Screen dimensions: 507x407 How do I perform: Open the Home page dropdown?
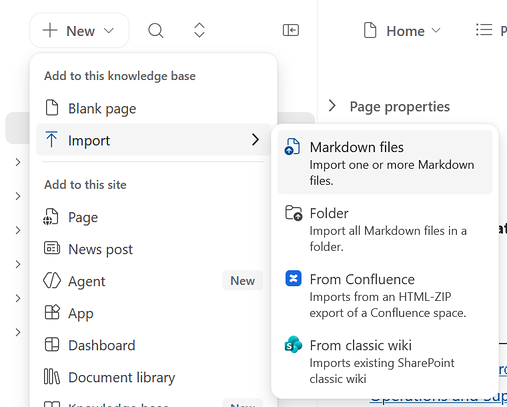[x=402, y=31]
